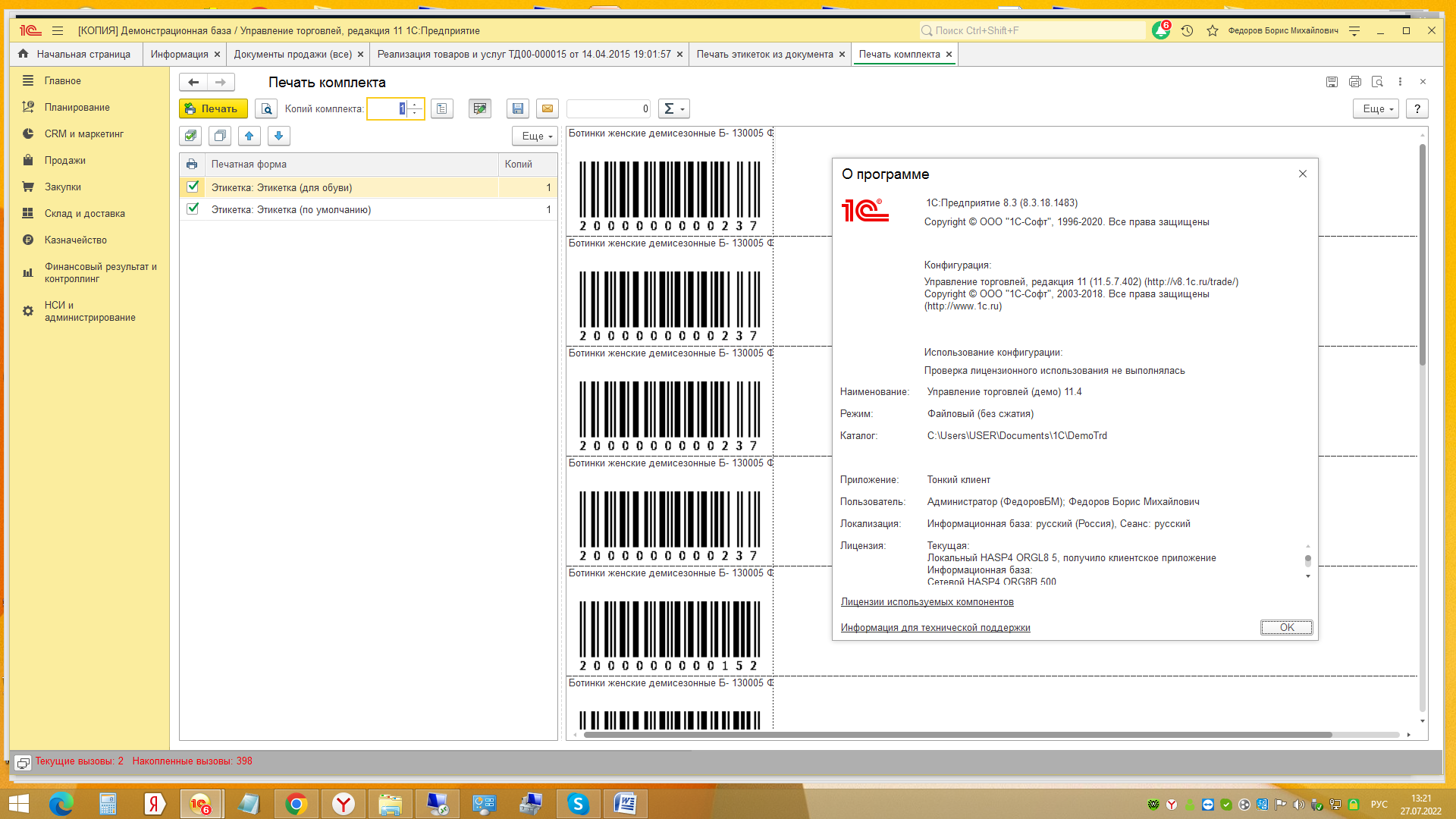Image resolution: width=1456 pixels, height=819 pixels.
Task: Open the Продажи section
Action: [64, 160]
